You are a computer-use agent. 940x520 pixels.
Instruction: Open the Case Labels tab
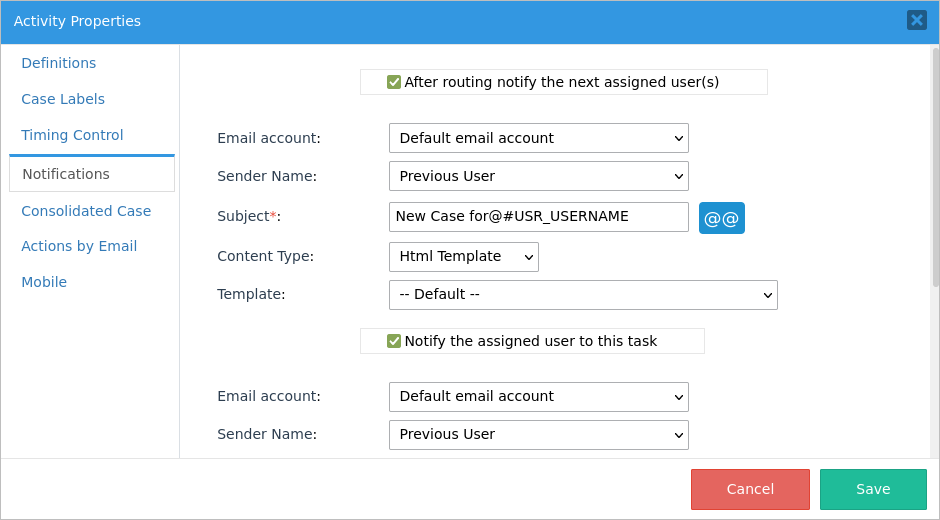[x=63, y=99]
